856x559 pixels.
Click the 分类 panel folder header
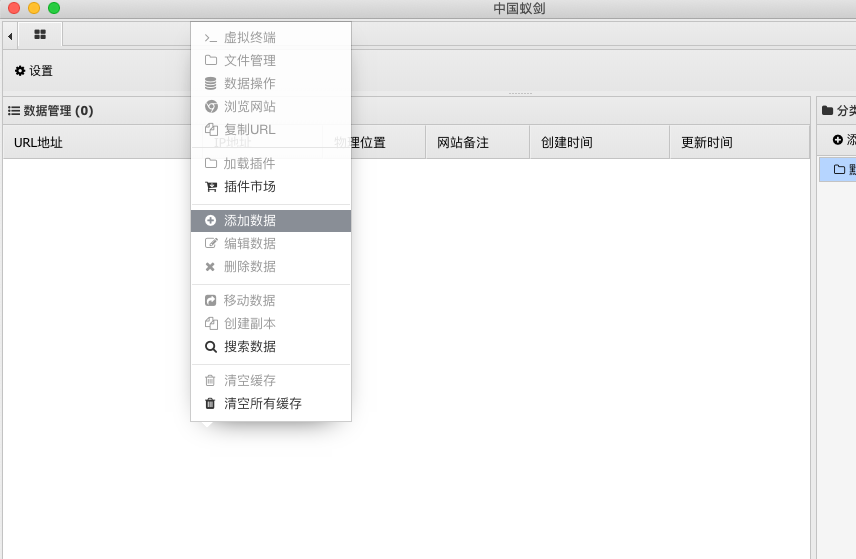[839, 110]
